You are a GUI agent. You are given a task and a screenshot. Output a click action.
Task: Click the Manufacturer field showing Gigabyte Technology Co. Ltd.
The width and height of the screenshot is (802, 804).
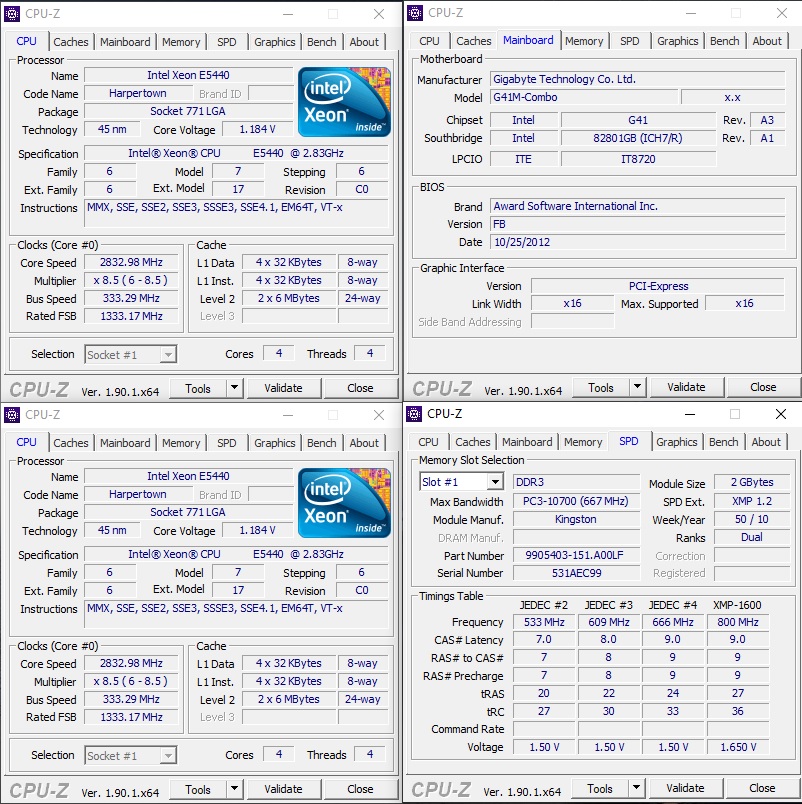pyautogui.click(x=637, y=79)
